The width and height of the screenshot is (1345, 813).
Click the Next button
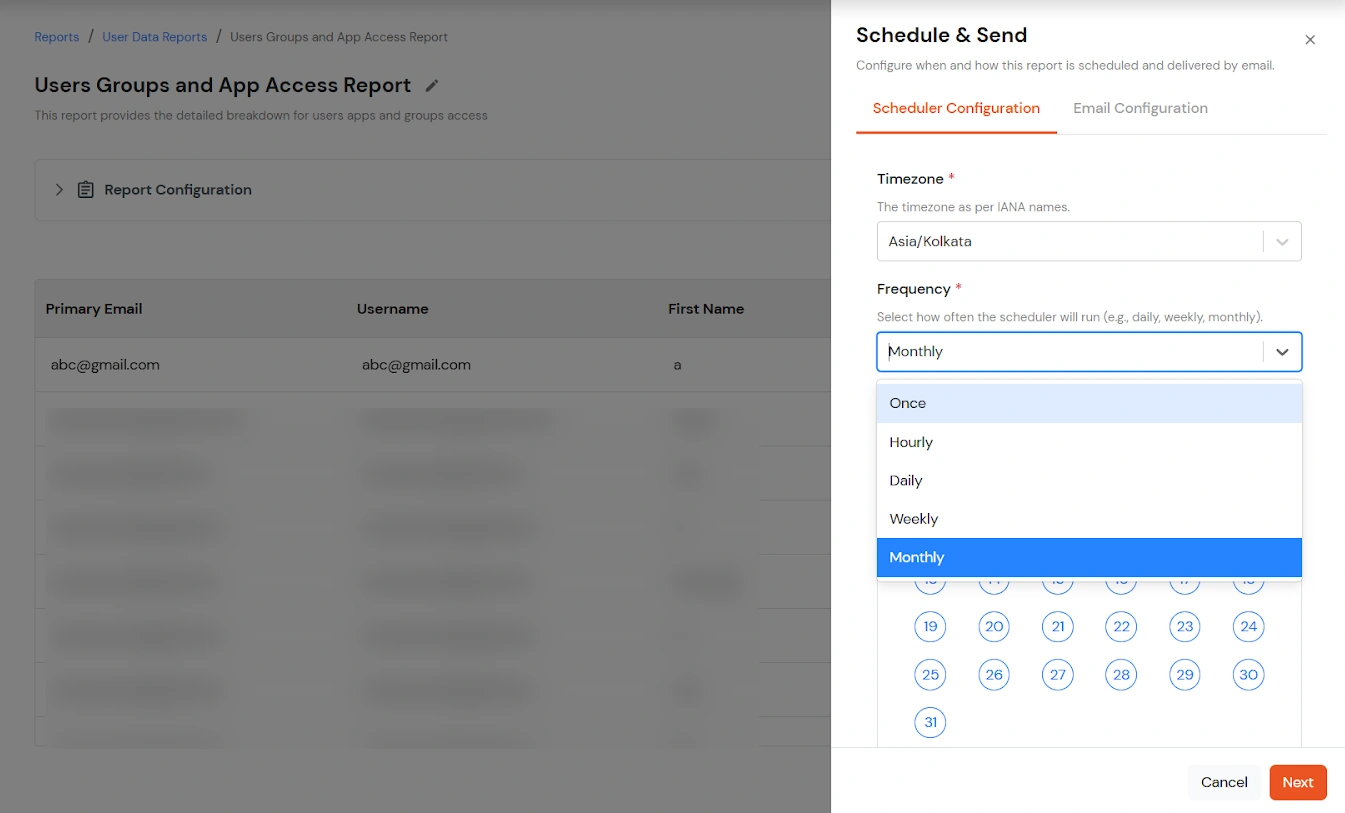[1298, 782]
